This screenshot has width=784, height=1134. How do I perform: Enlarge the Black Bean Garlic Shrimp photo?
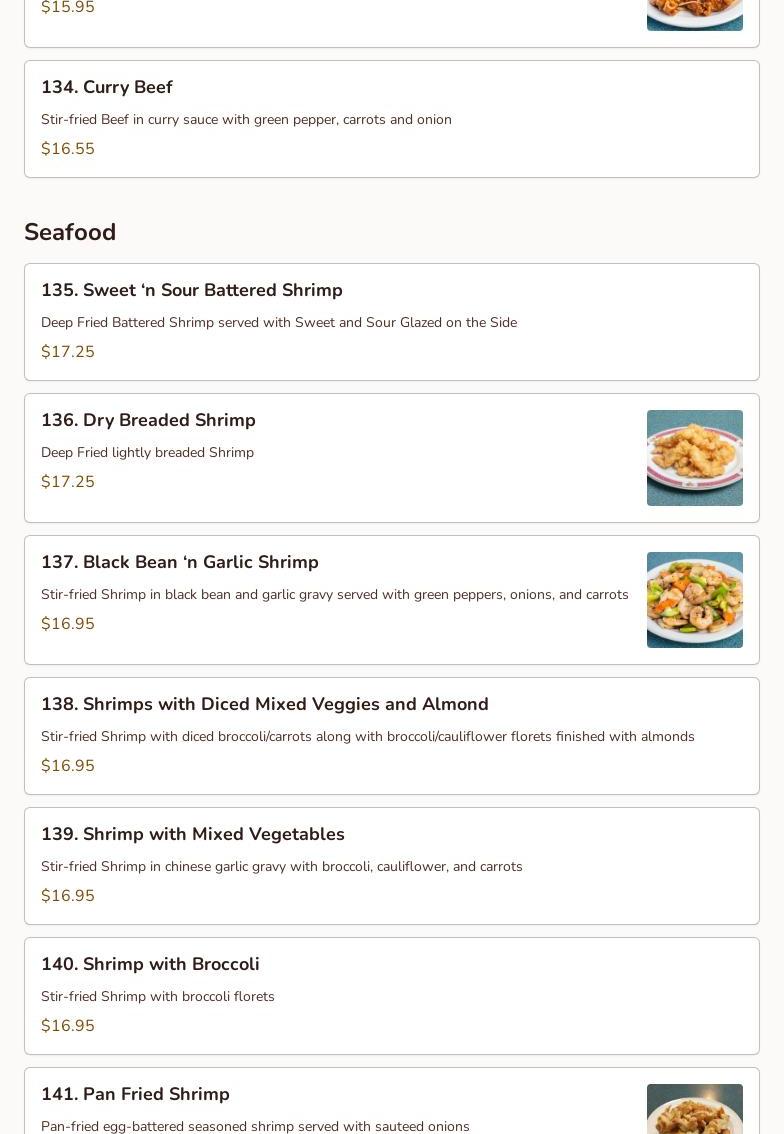(694, 600)
